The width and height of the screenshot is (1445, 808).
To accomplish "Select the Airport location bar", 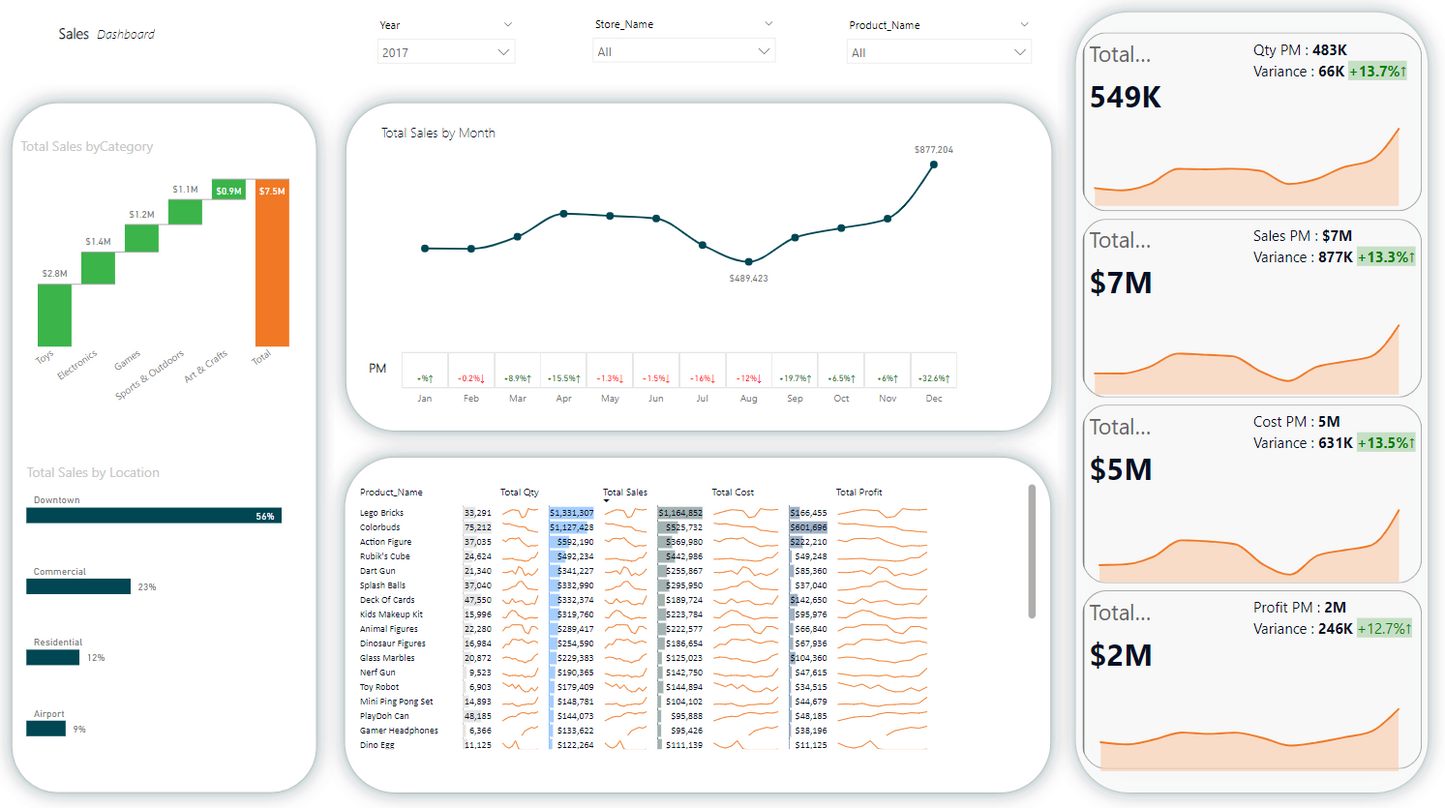I will 46,729.
